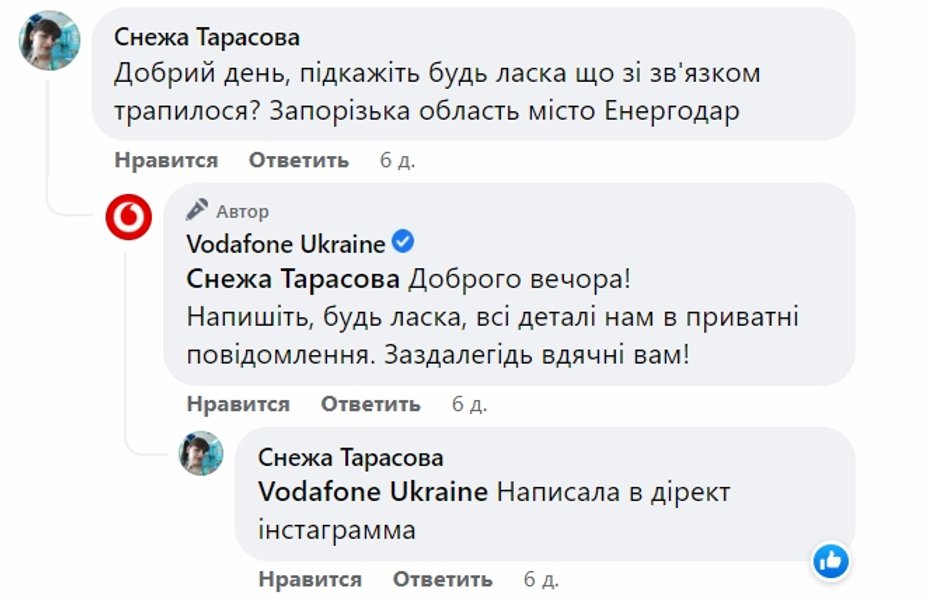Click the Автор pencil badge icon

click(198, 211)
